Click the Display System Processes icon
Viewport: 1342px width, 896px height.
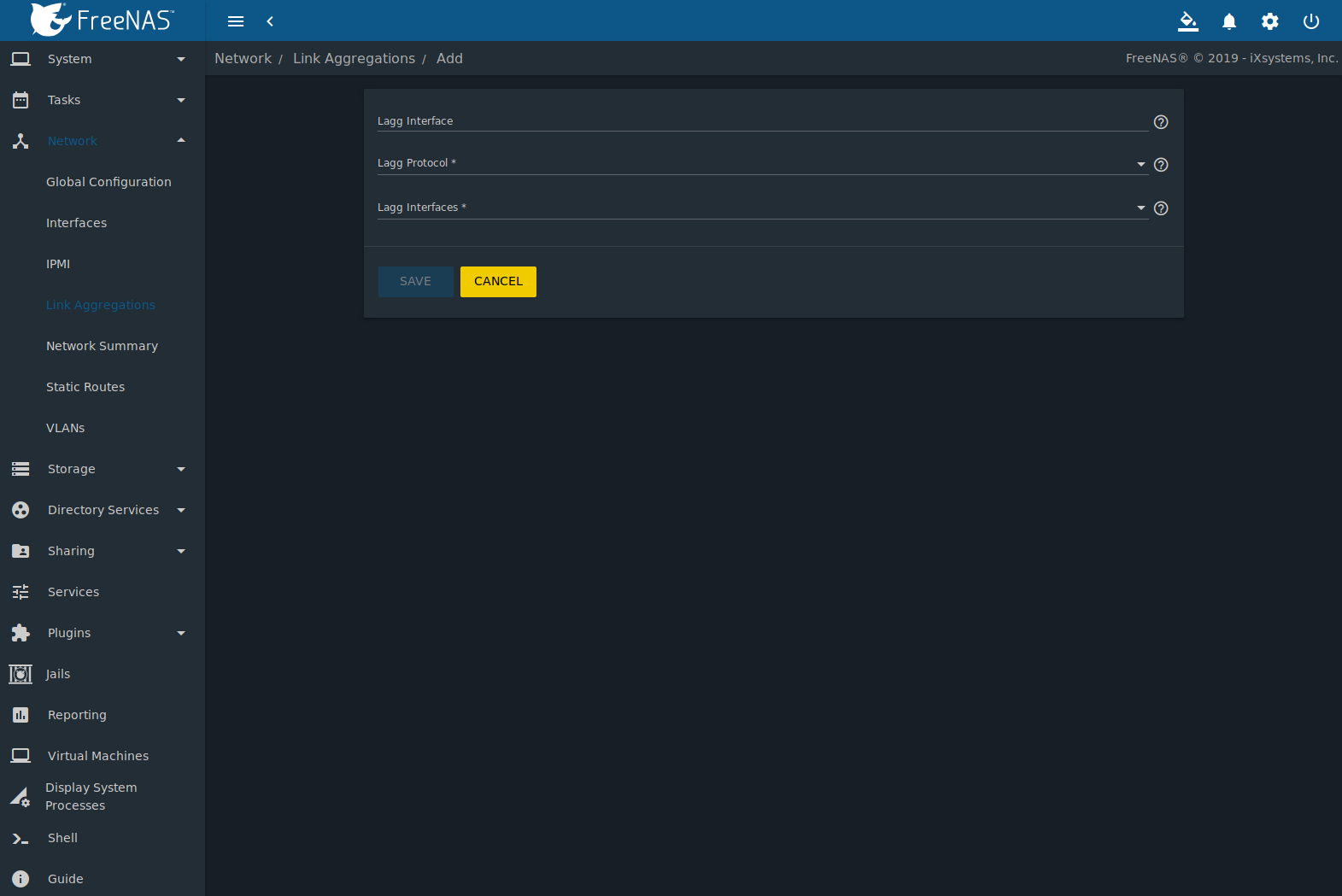click(21, 797)
